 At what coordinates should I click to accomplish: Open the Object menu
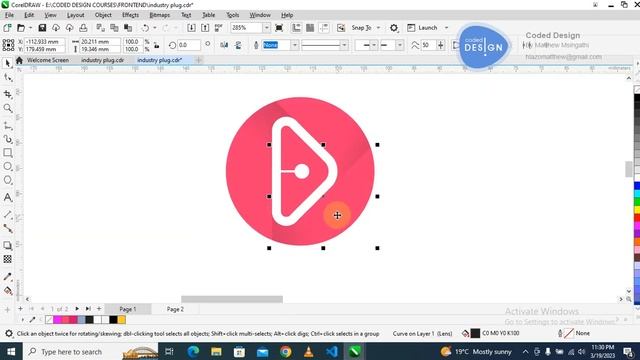pos(103,15)
